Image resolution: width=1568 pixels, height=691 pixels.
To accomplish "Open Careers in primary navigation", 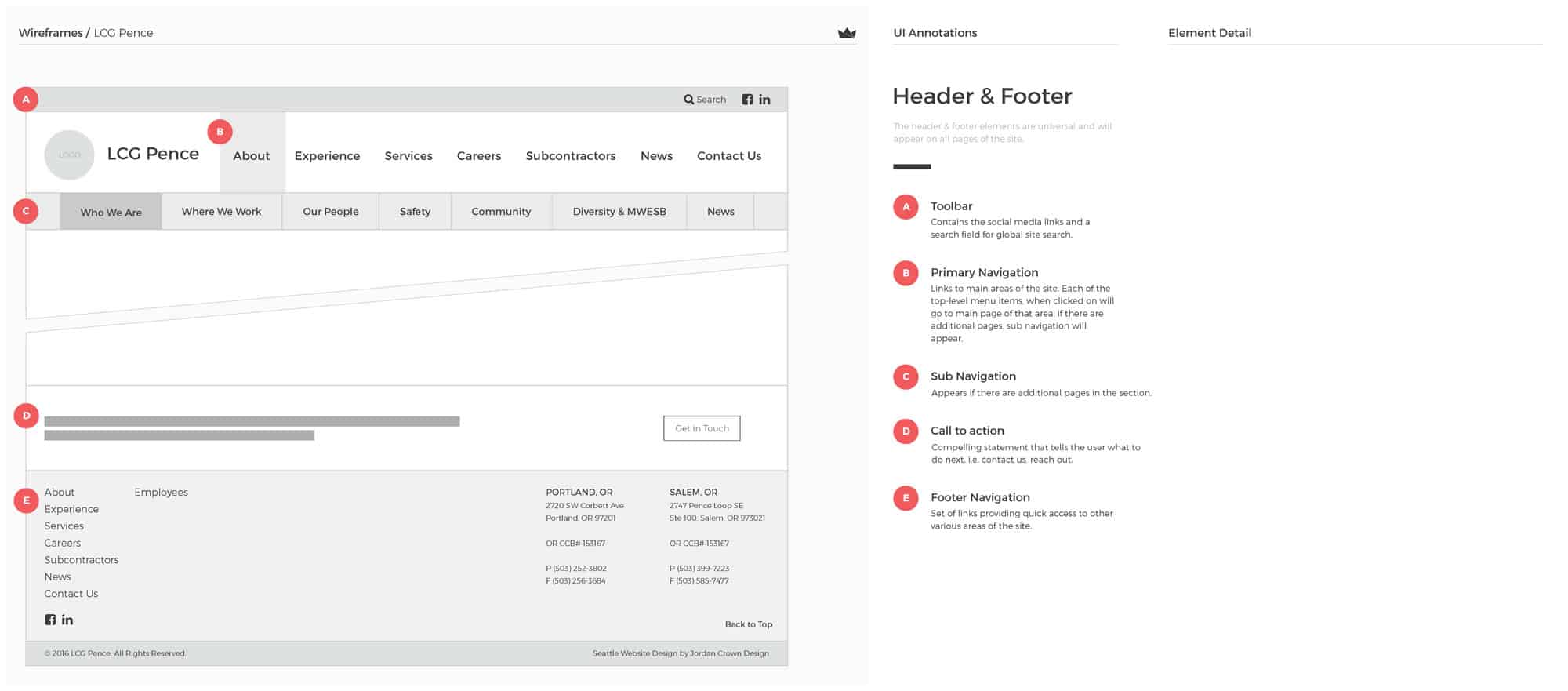I will click(x=479, y=156).
